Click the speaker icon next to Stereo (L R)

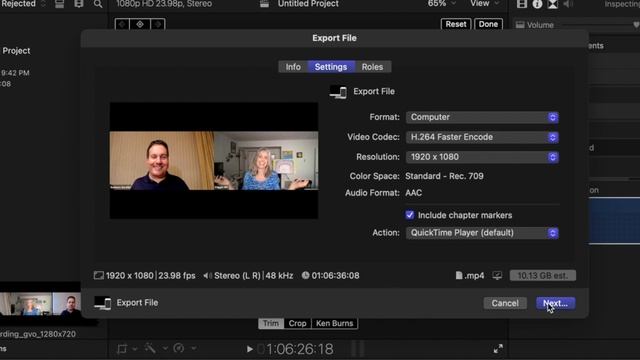pyautogui.click(x=207, y=276)
